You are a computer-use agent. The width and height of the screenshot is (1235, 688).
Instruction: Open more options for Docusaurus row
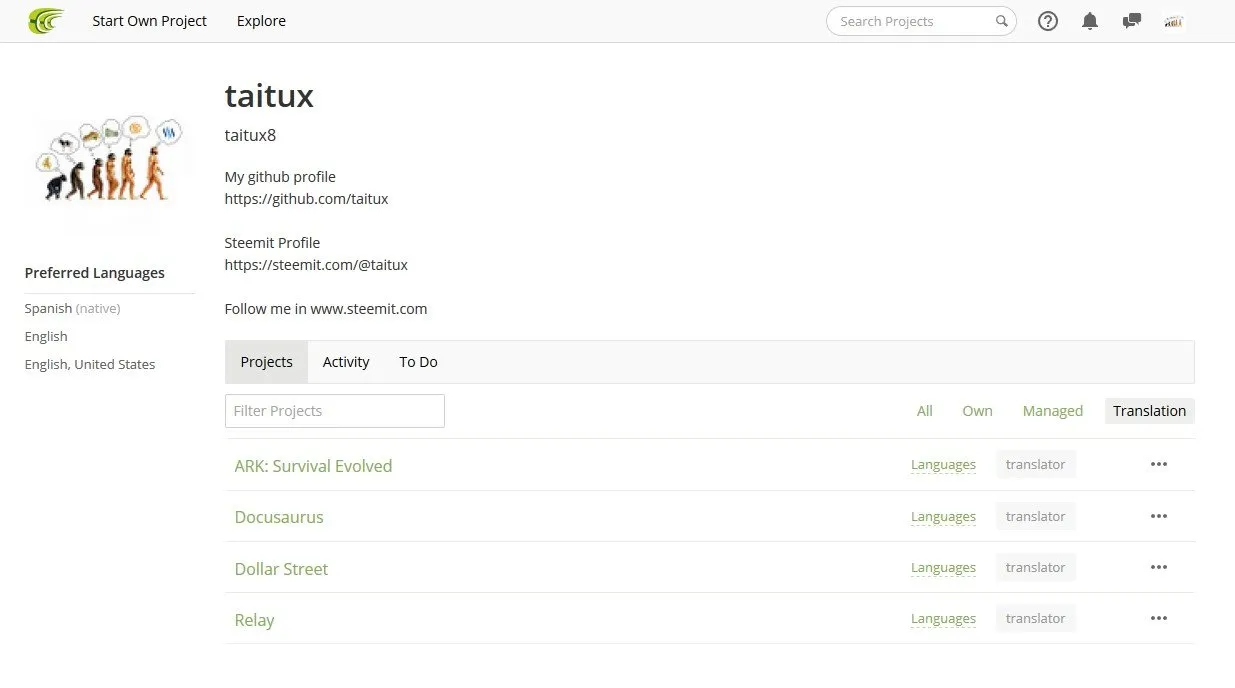click(1159, 516)
